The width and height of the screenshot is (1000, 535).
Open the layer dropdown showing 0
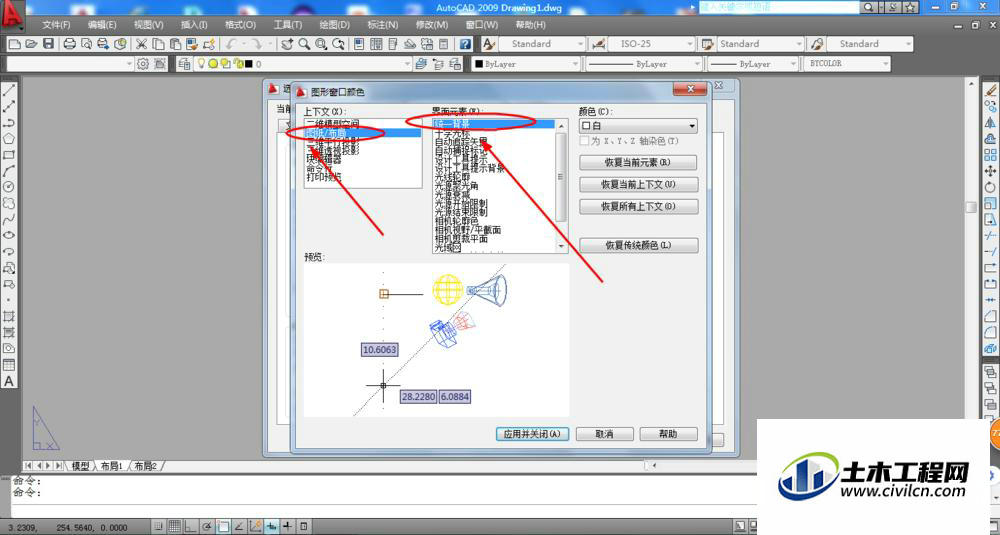click(304, 64)
